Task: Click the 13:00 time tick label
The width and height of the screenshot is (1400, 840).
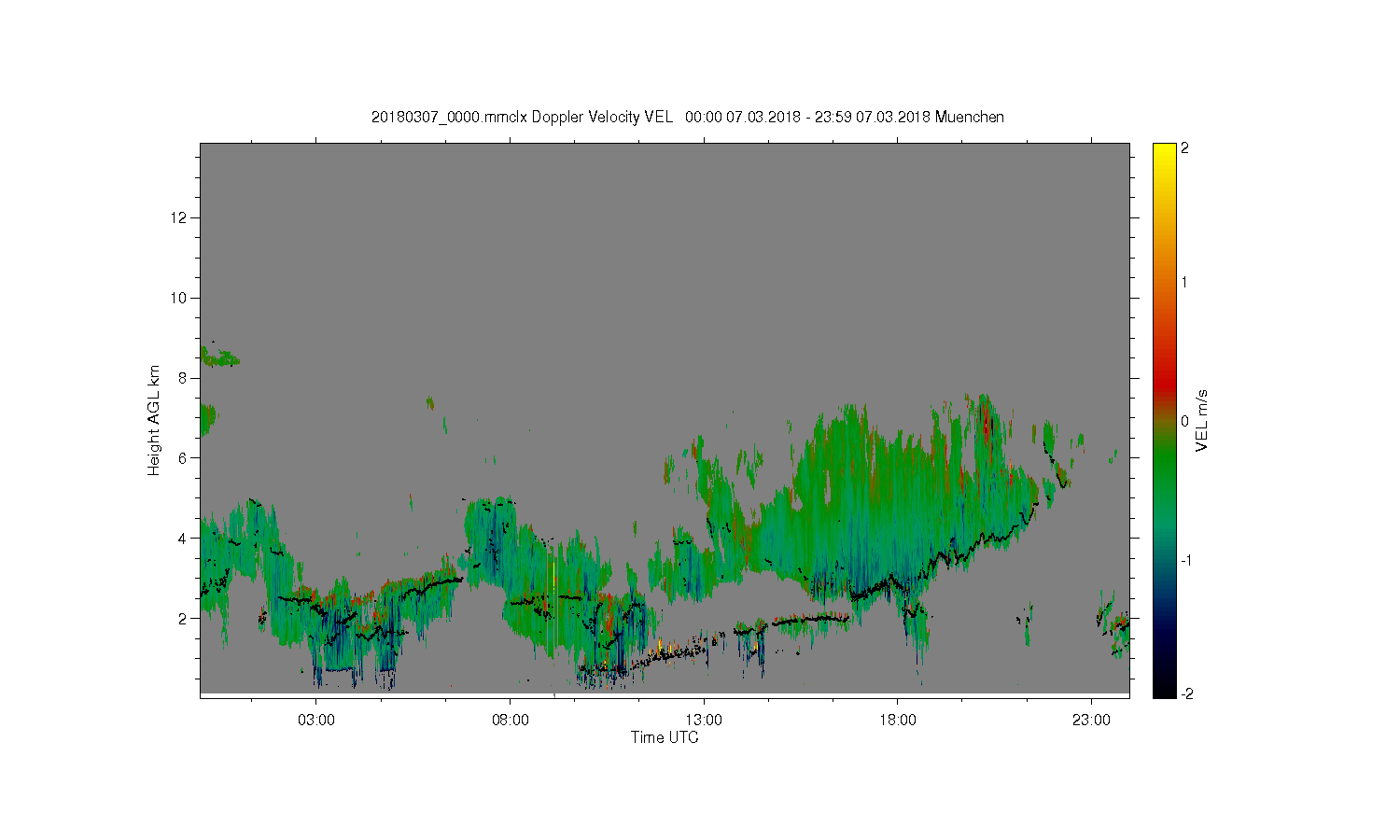Action: 704,721
